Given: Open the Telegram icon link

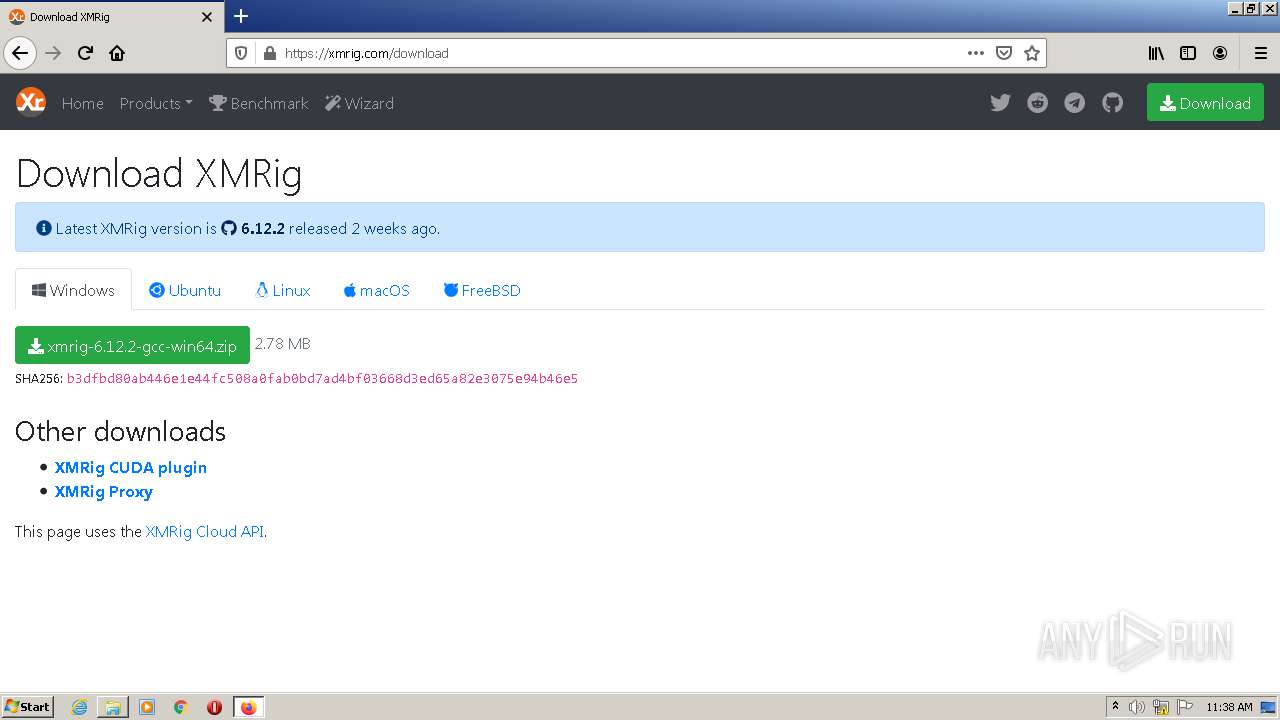Looking at the screenshot, I should 1075,103.
